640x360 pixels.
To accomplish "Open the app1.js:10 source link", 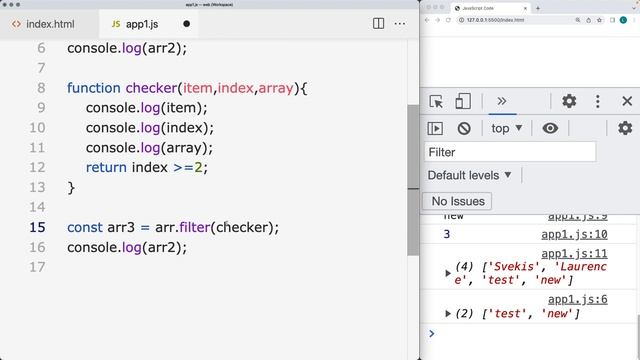I will pos(574,234).
